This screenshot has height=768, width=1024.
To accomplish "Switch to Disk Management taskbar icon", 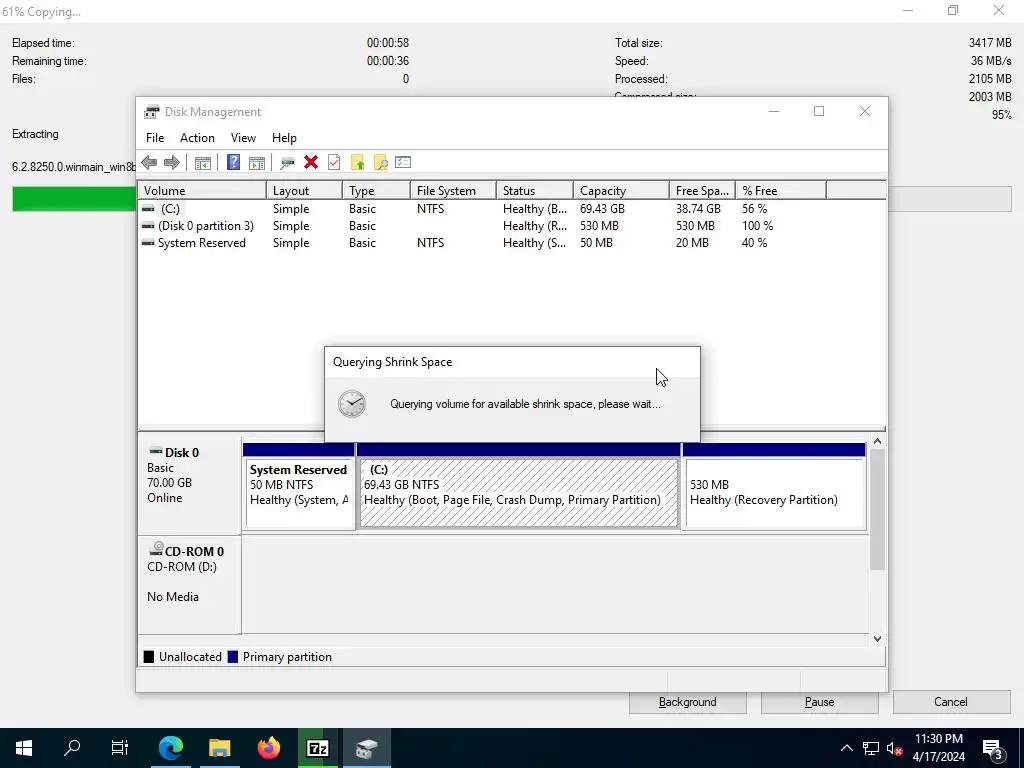I will tap(366, 748).
